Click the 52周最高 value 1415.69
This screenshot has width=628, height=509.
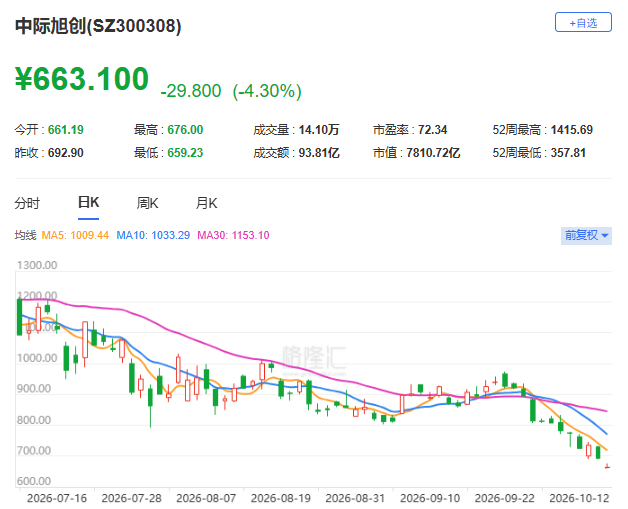(x=572, y=130)
